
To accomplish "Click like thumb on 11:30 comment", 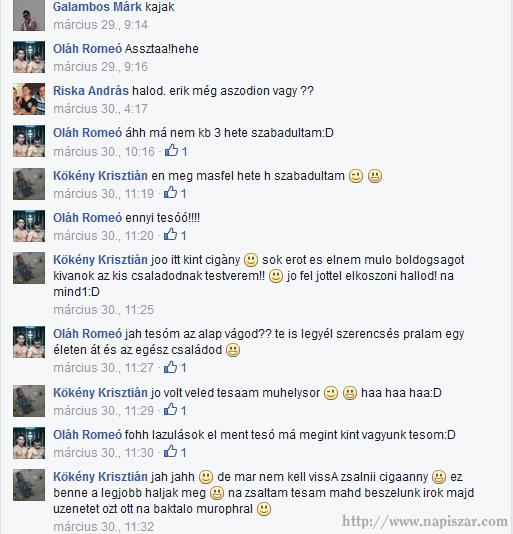I will tap(170, 451).
